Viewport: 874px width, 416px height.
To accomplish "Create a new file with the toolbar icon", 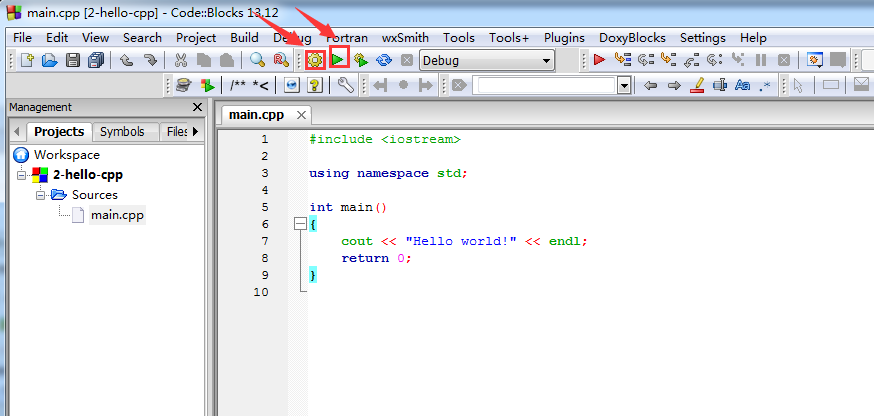I will [x=27, y=60].
